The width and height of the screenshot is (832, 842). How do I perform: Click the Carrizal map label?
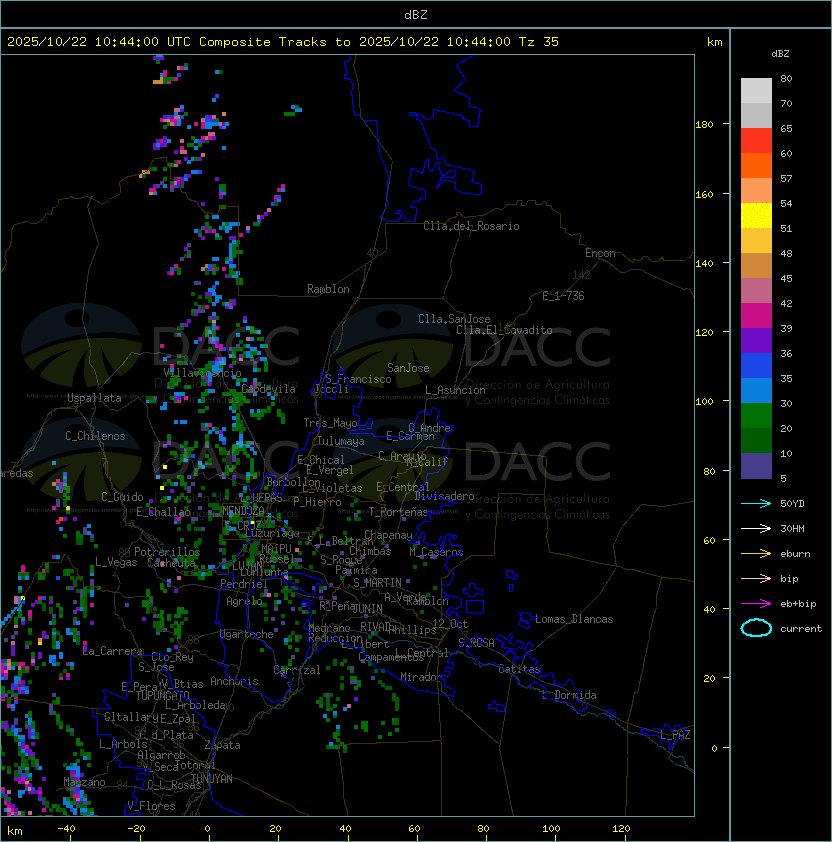[297, 670]
